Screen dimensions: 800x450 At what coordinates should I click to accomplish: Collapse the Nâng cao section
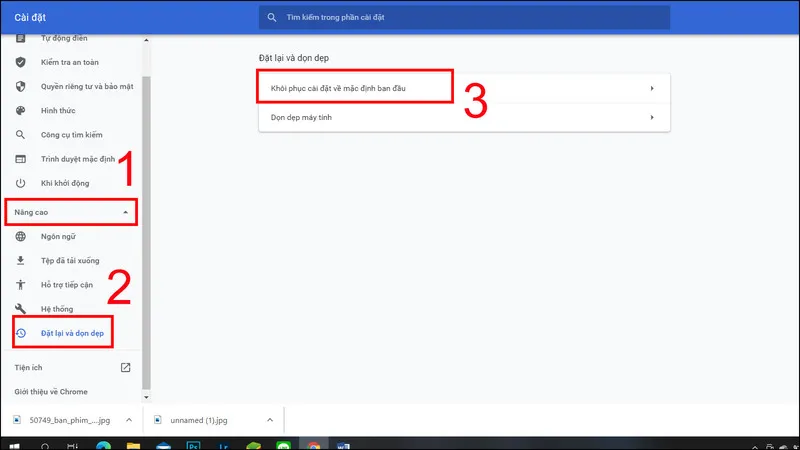[x=125, y=212]
